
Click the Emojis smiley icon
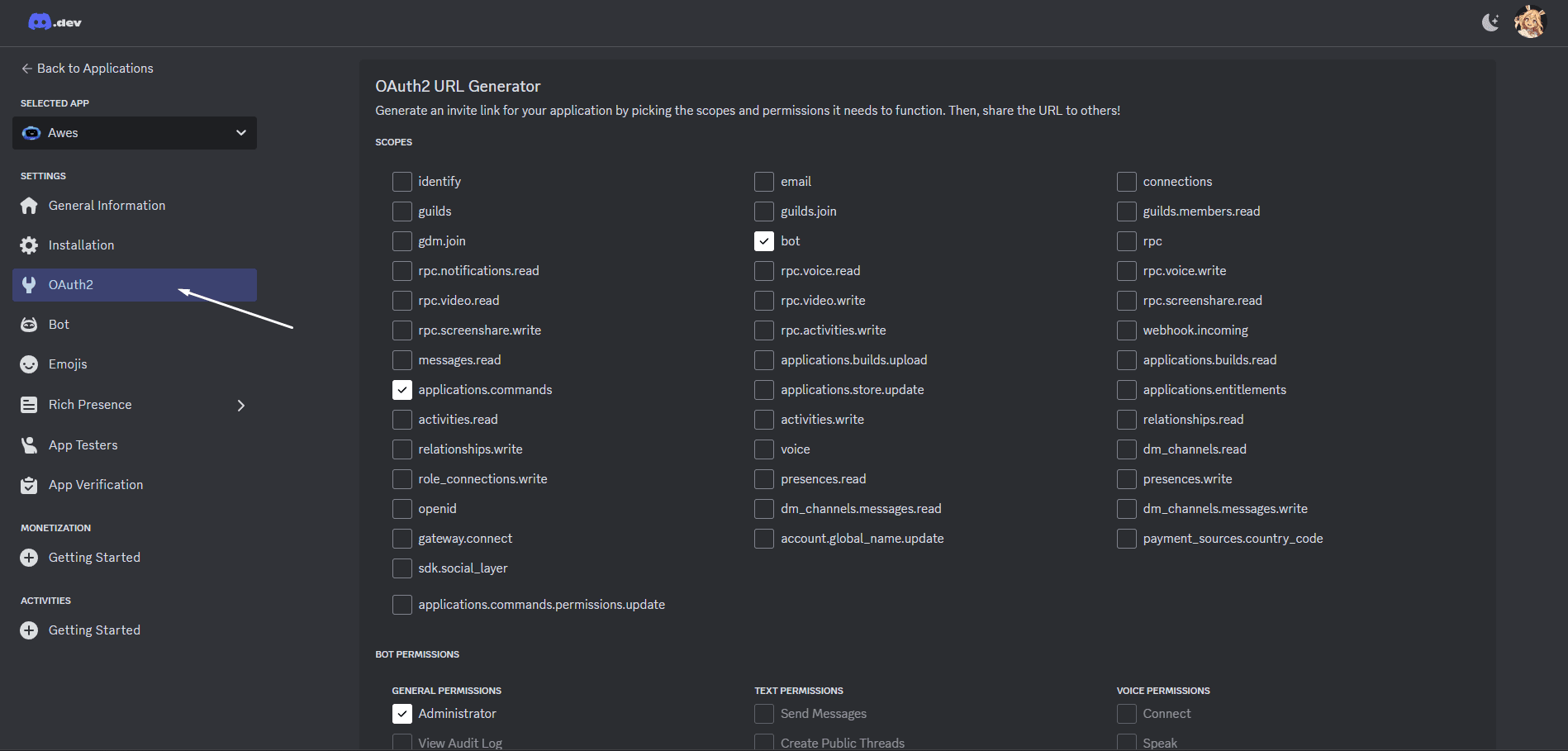[x=29, y=364]
